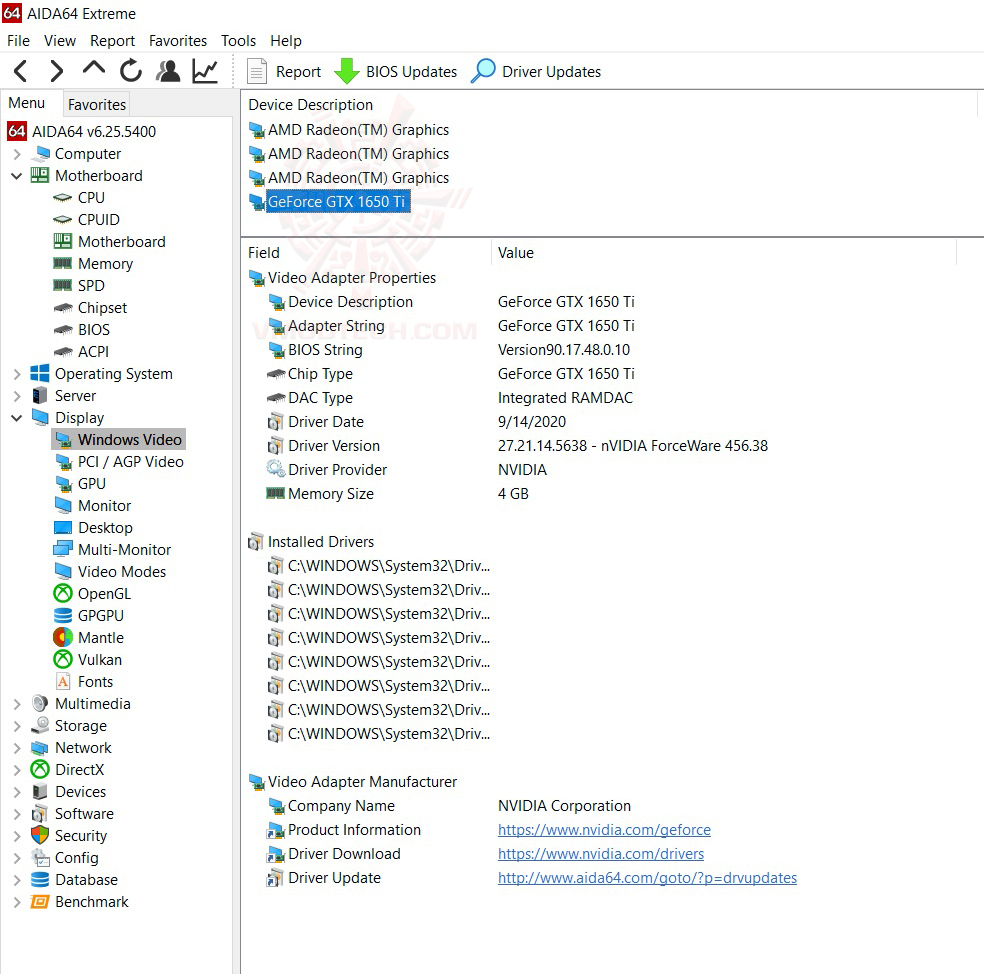Select the Memory Size row
984x974 pixels.
pos(398,494)
